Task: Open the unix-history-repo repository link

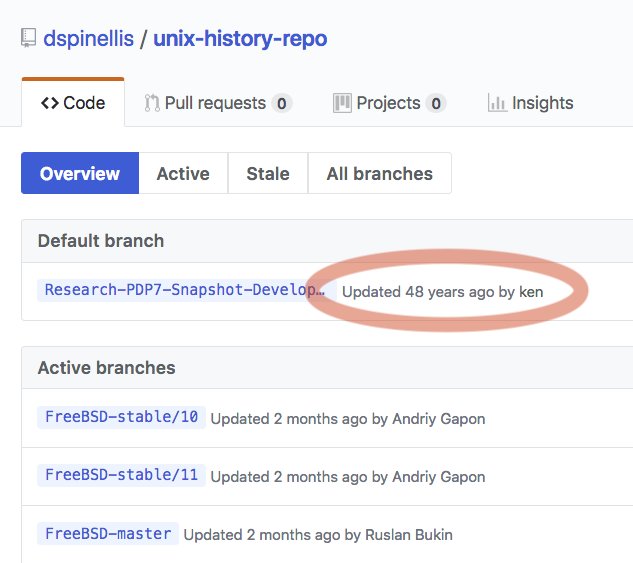Action: [240, 39]
